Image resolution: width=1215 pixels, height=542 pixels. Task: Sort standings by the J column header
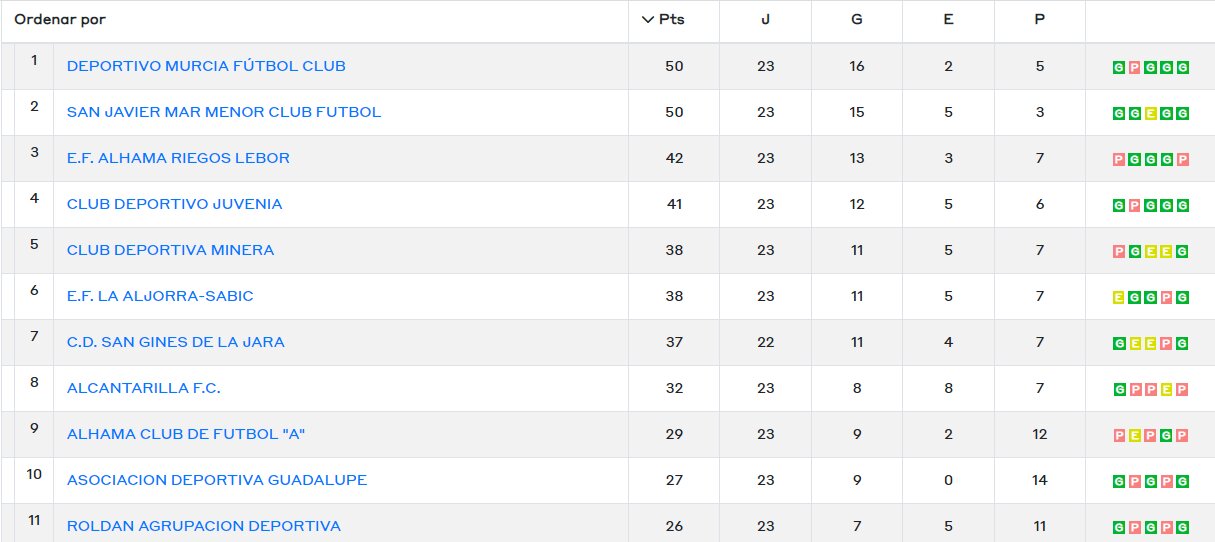click(x=765, y=20)
